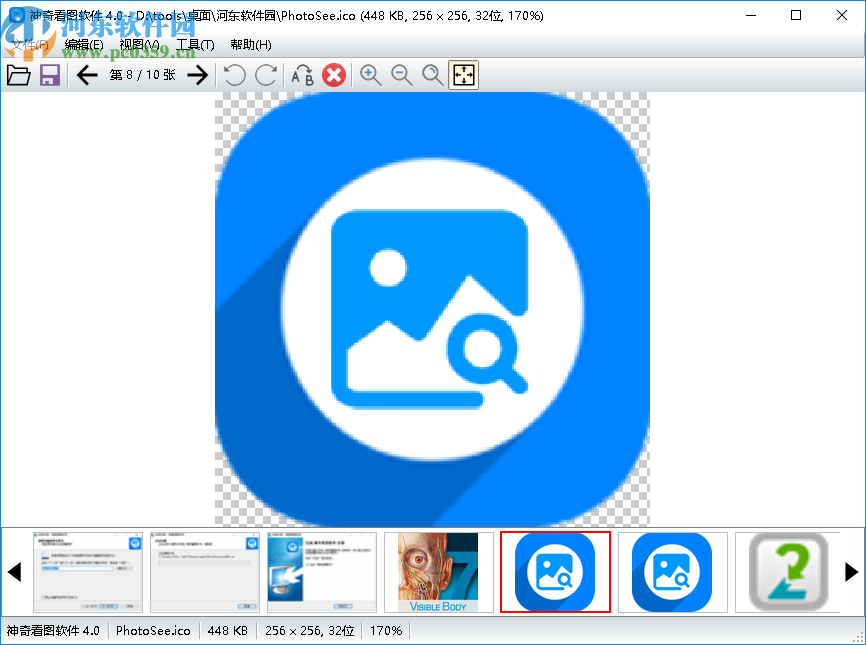This screenshot has width=866, height=645.
Task: Rename file with the AB icon
Action: pos(303,75)
